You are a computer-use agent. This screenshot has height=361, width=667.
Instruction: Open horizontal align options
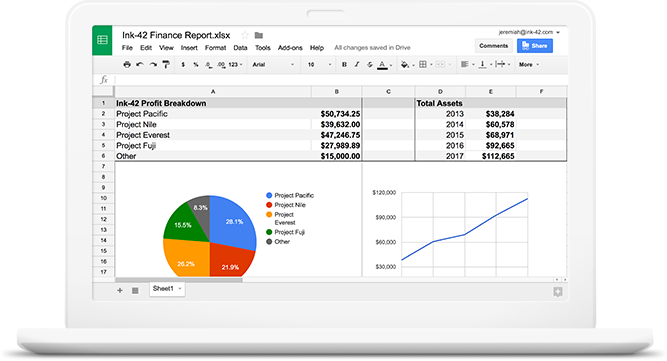pyautogui.click(x=465, y=65)
